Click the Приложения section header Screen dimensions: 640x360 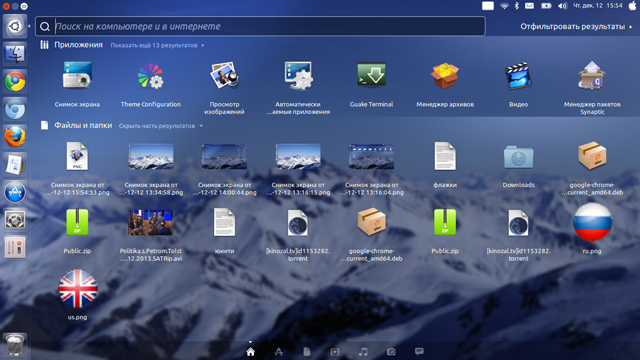click(x=78, y=45)
